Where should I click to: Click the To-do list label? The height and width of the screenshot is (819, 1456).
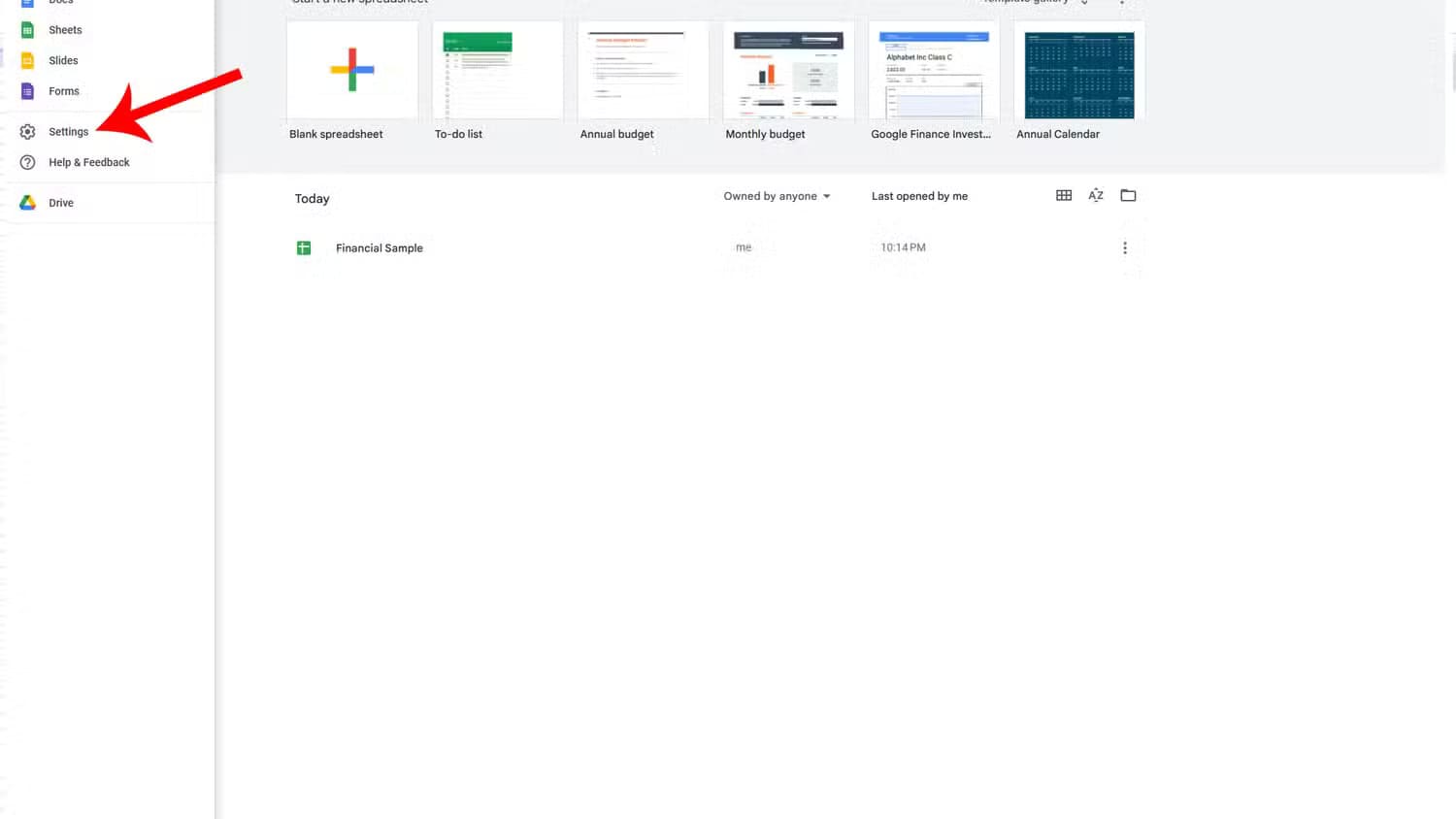458,134
